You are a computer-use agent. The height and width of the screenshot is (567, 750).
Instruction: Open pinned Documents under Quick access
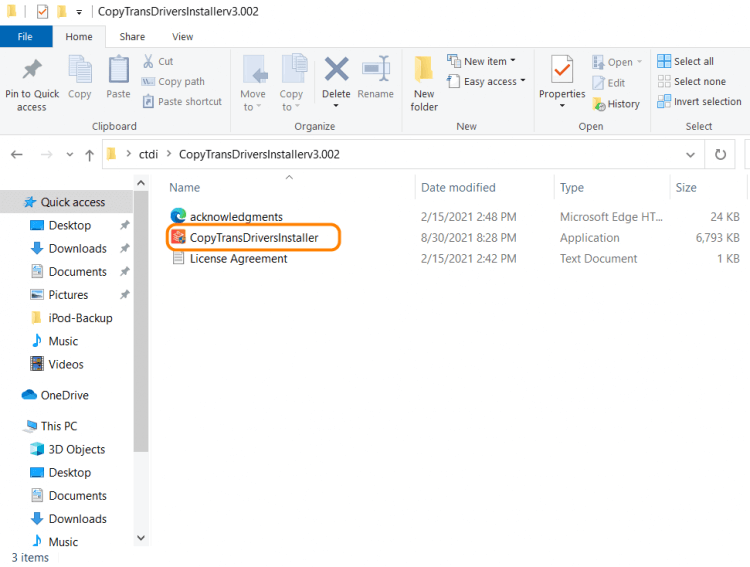77,272
